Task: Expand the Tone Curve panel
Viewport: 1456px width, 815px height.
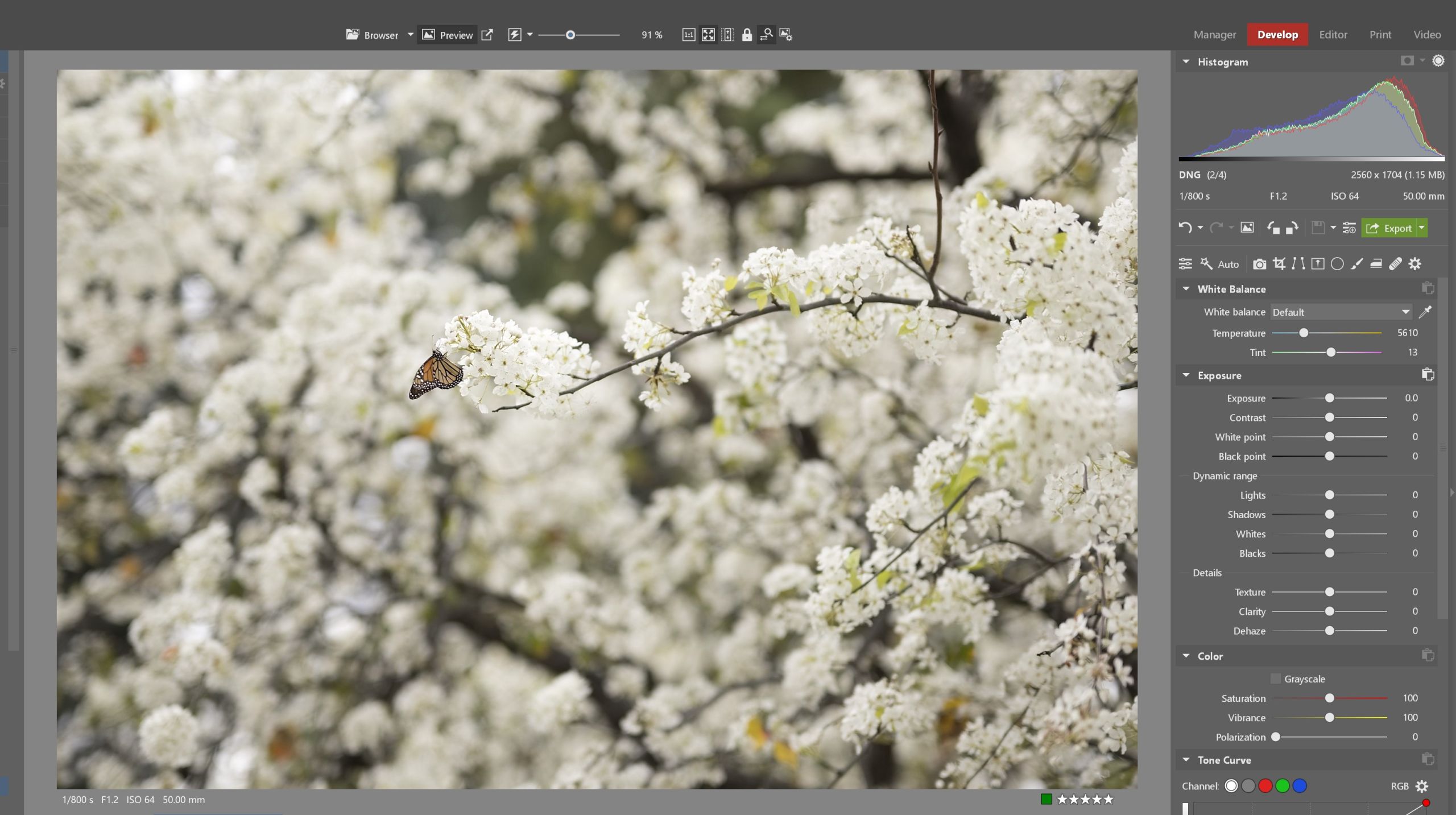Action: pyautogui.click(x=1186, y=760)
